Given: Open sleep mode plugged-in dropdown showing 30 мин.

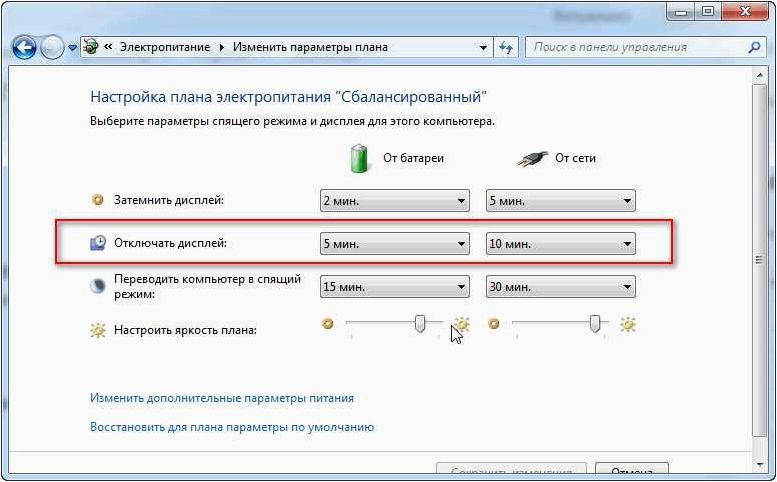Looking at the screenshot, I should tap(560, 287).
